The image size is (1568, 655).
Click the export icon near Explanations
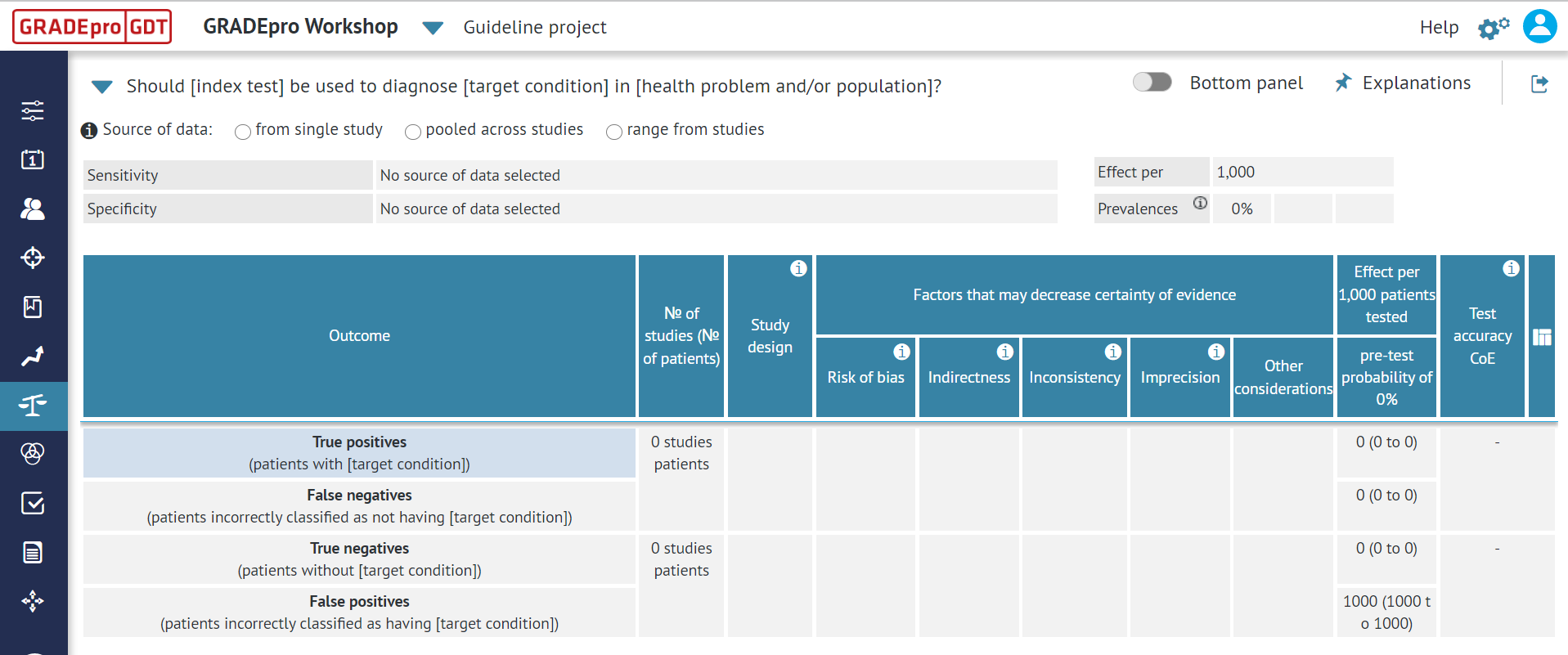click(x=1540, y=83)
